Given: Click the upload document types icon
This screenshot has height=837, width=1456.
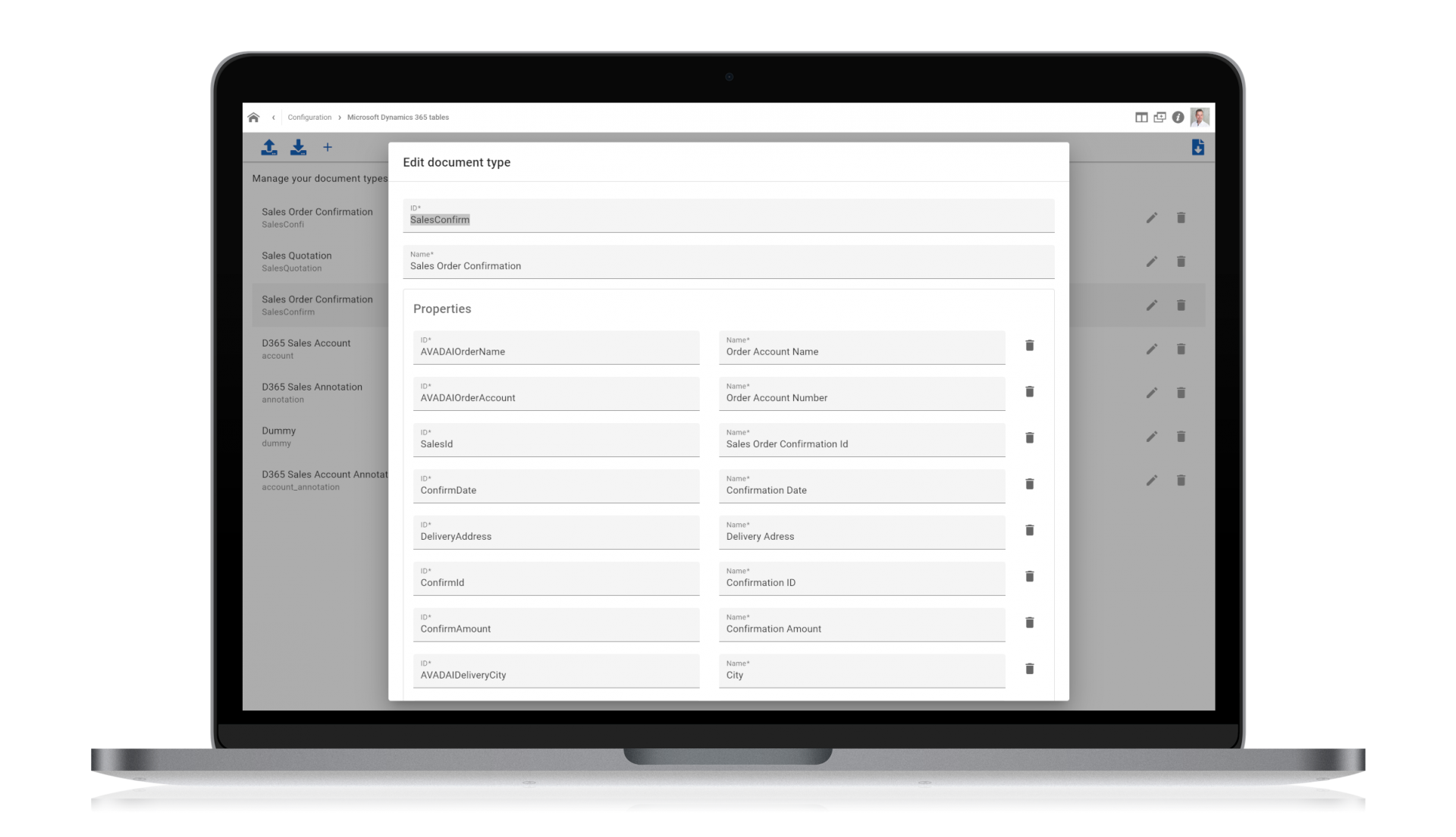Looking at the screenshot, I should tap(269, 147).
